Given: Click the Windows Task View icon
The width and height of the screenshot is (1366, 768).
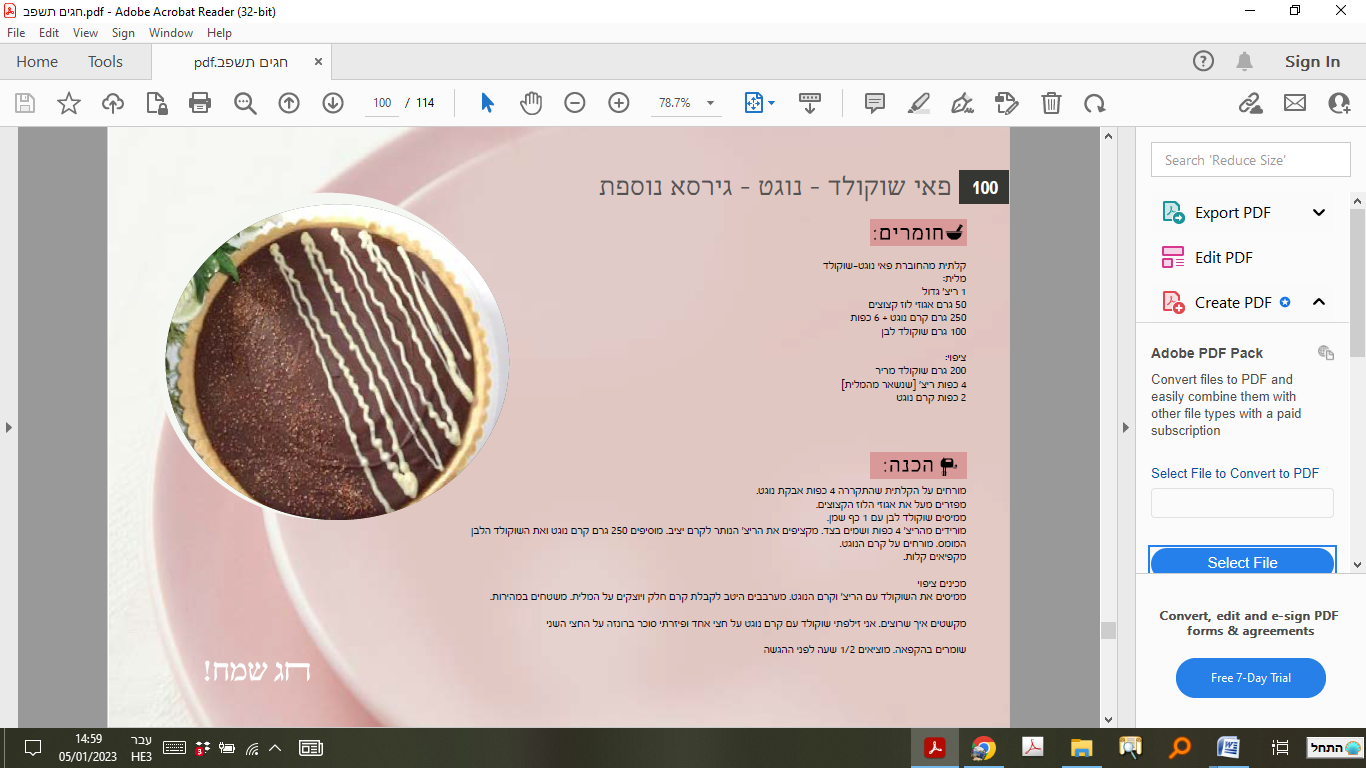Looking at the screenshot, I should 1279,748.
